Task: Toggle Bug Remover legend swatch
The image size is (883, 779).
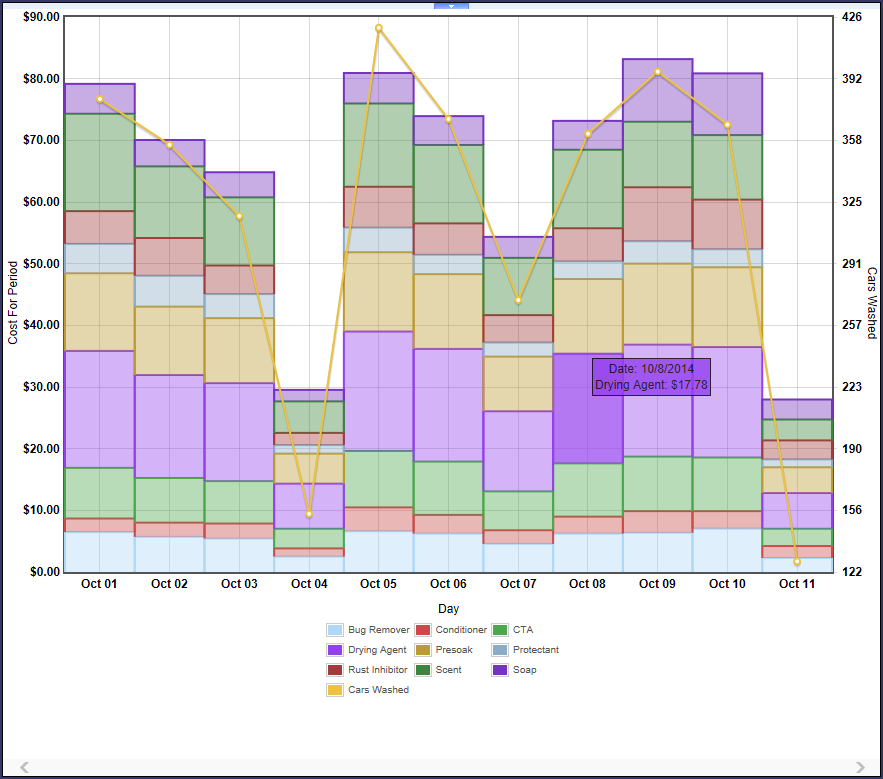Action: pos(335,630)
